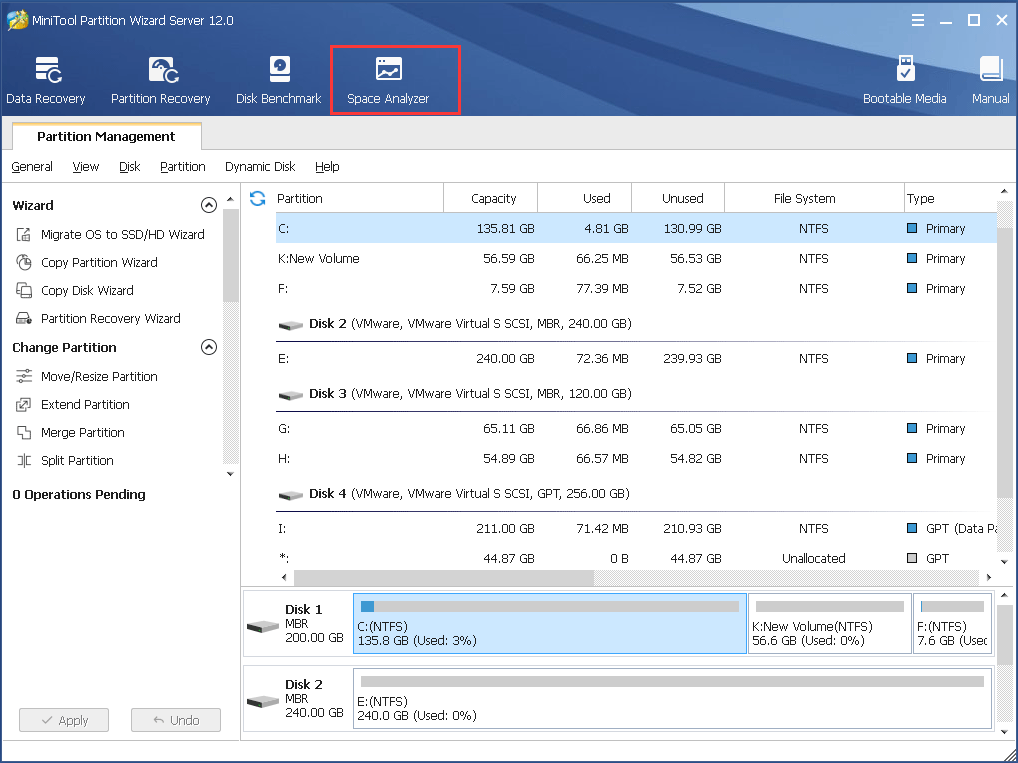This screenshot has height=763, width=1018.
Task: Open the General menu
Action: 32,167
